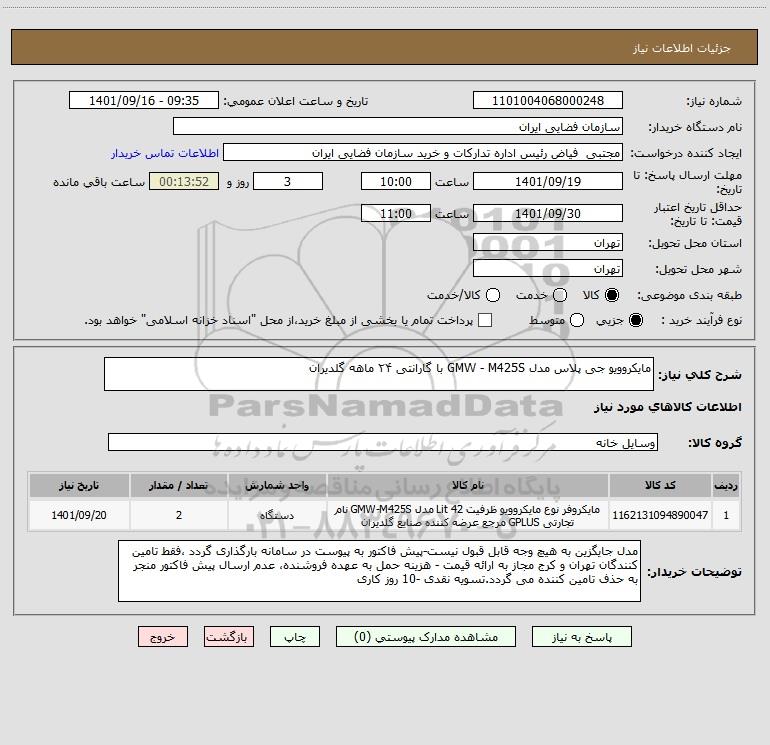The width and height of the screenshot is (770, 745).
Task: Click the چاپ print button
Action: [x=295, y=637]
